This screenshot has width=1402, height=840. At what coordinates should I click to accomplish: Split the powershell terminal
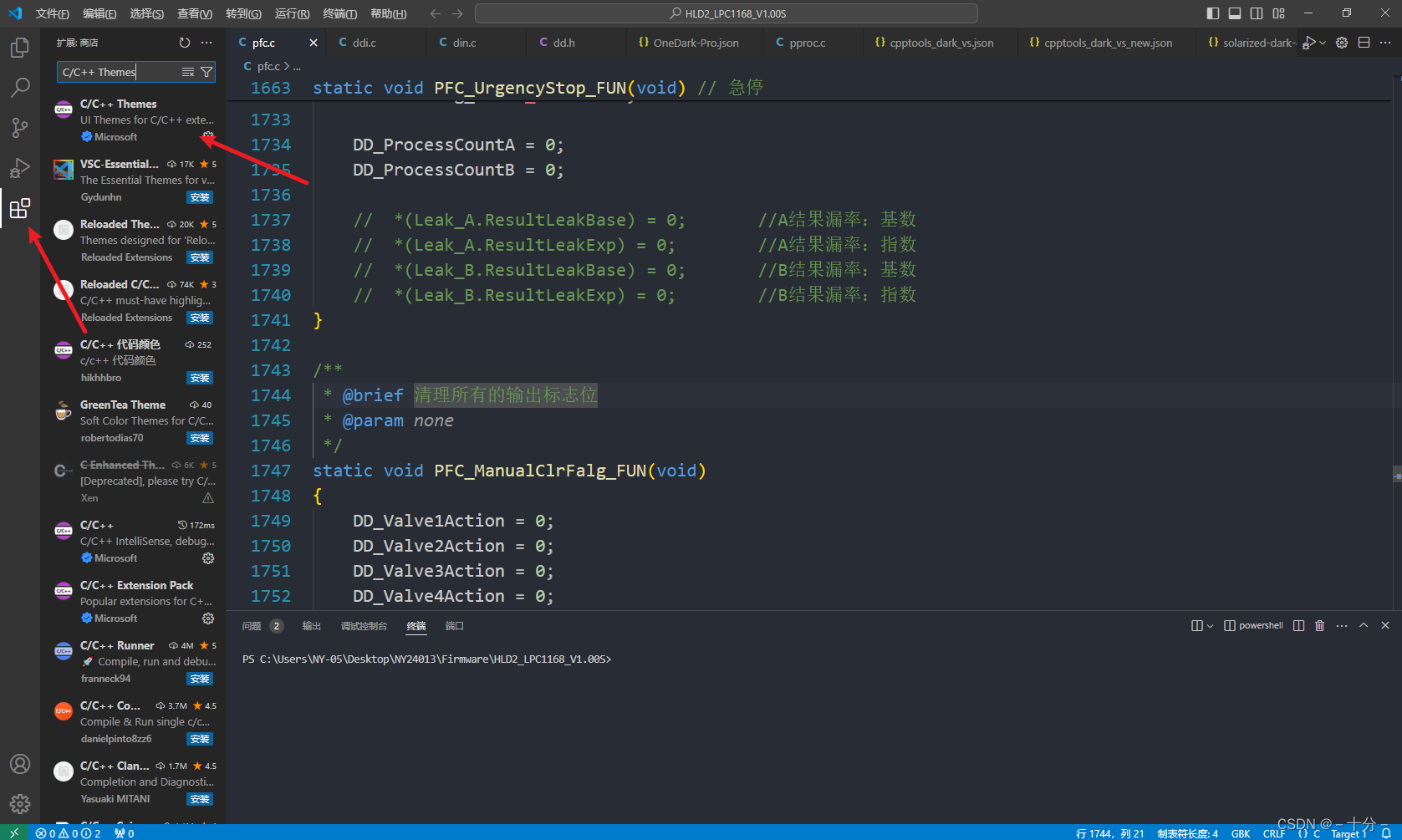[1298, 625]
